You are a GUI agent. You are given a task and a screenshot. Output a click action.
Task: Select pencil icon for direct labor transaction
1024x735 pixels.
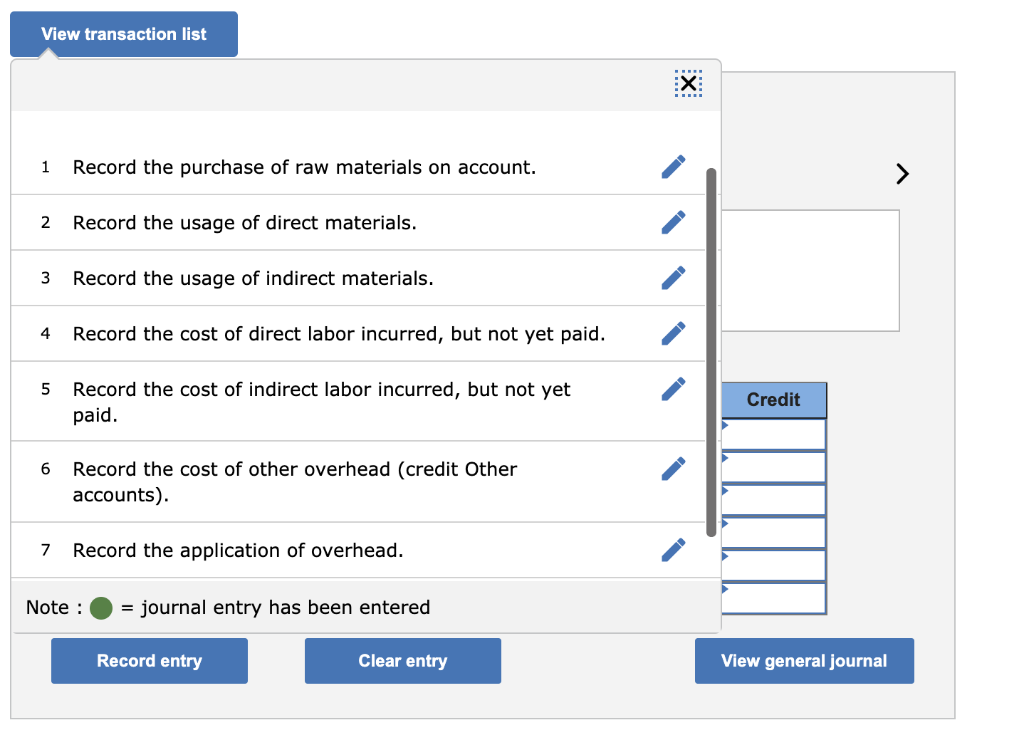[673, 333]
